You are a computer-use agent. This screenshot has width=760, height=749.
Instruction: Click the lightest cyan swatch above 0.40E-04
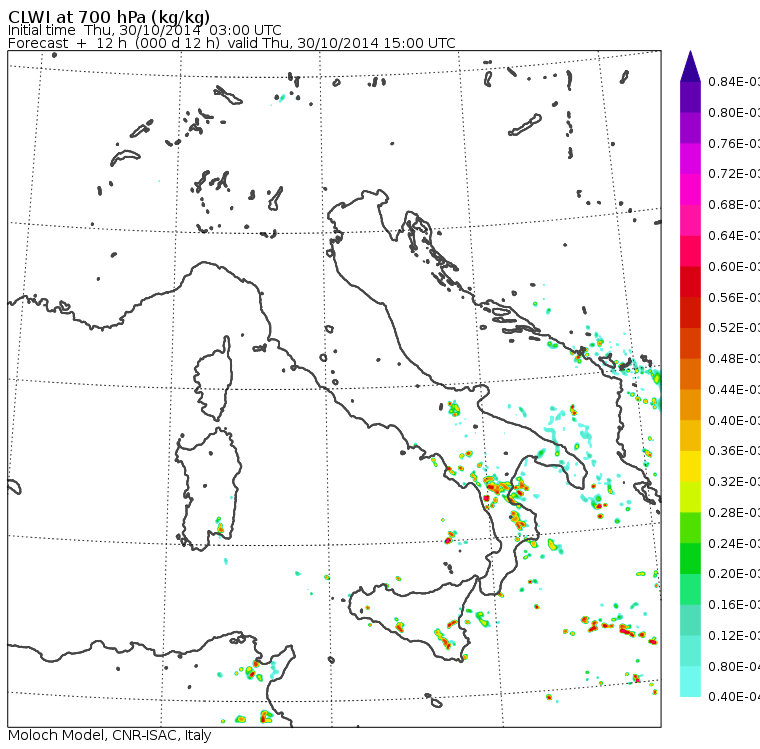[x=690, y=682]
